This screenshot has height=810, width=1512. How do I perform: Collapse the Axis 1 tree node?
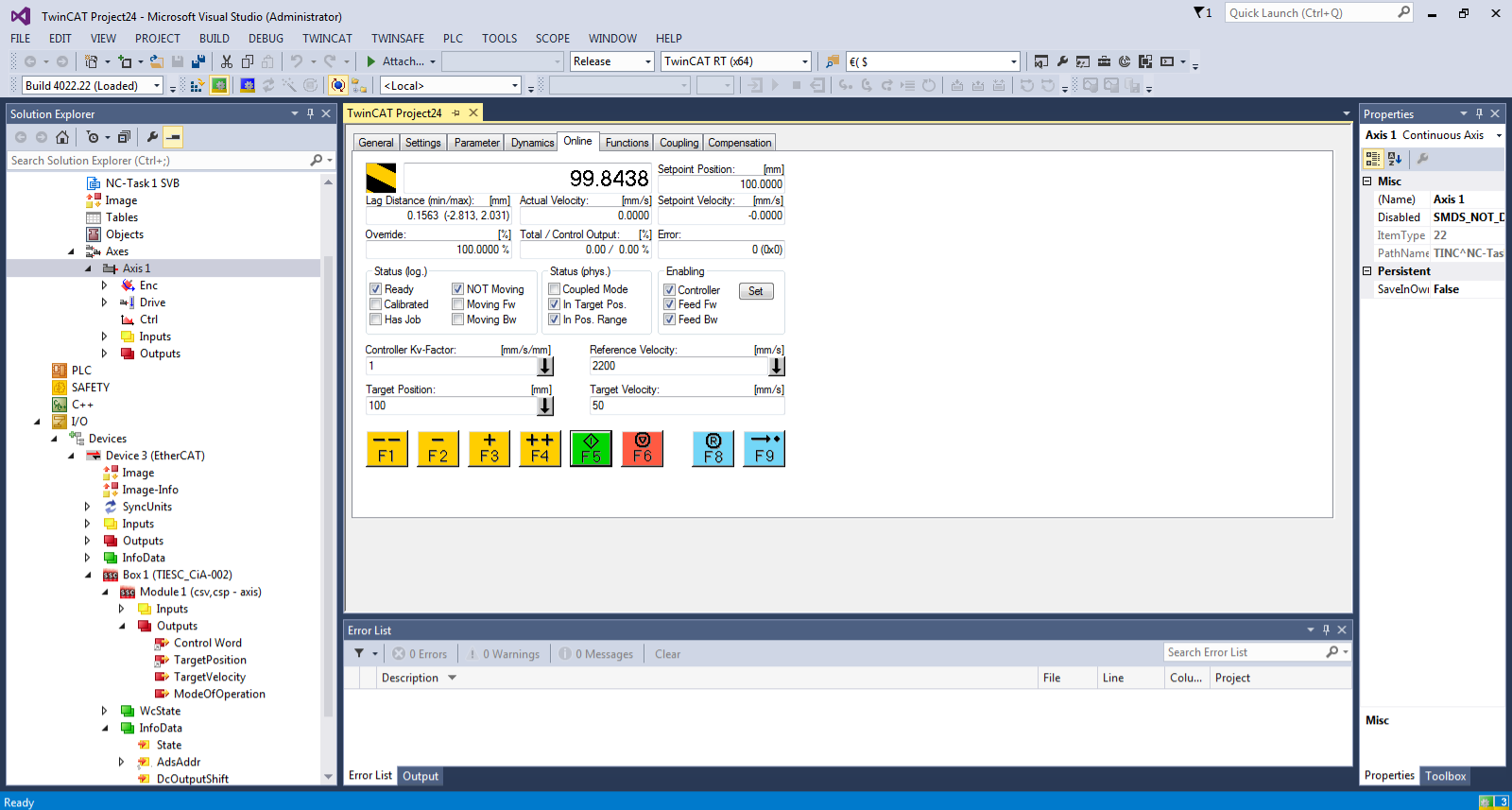88,268
